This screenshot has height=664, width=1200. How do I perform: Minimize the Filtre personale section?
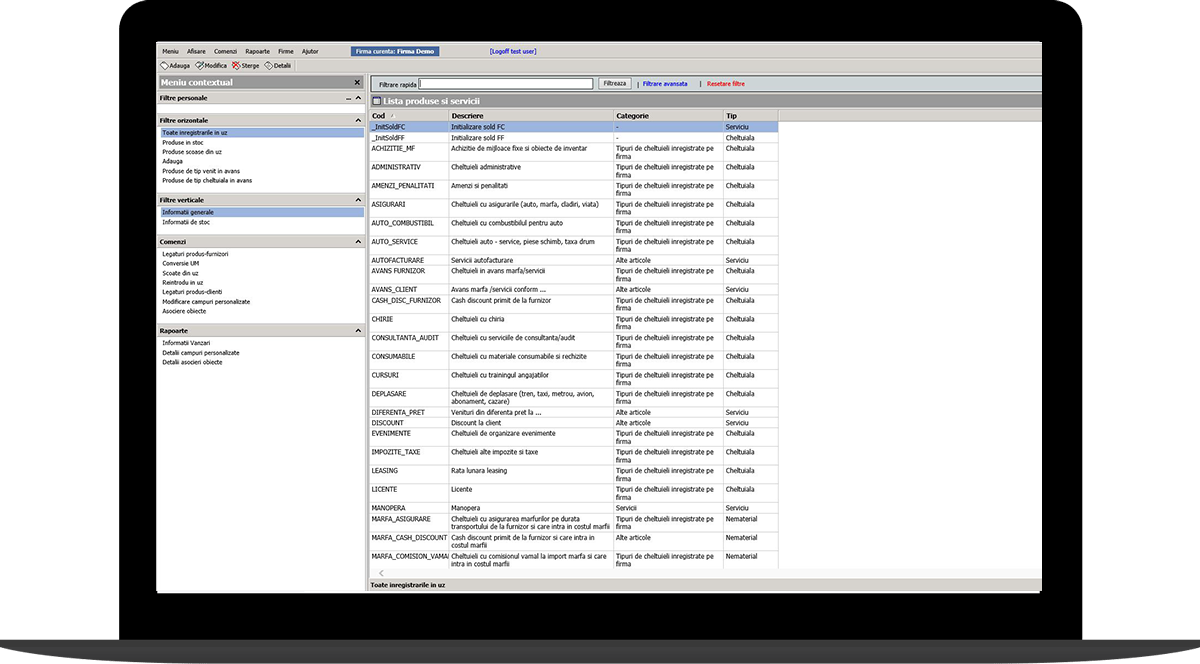pyautogui.click(x=349, y=99)
